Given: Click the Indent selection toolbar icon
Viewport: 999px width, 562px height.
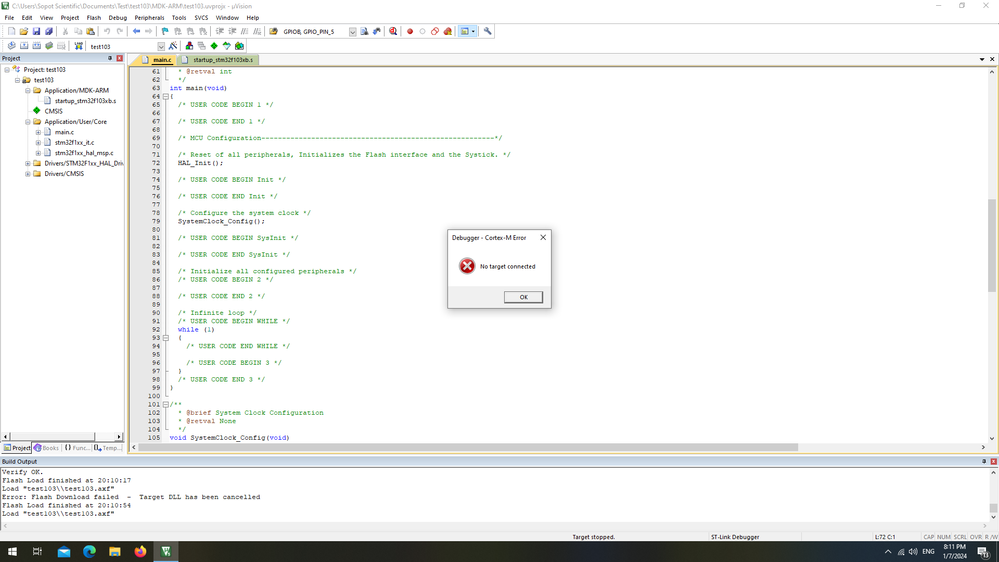Looking at the screenshot, I should 220,31.
